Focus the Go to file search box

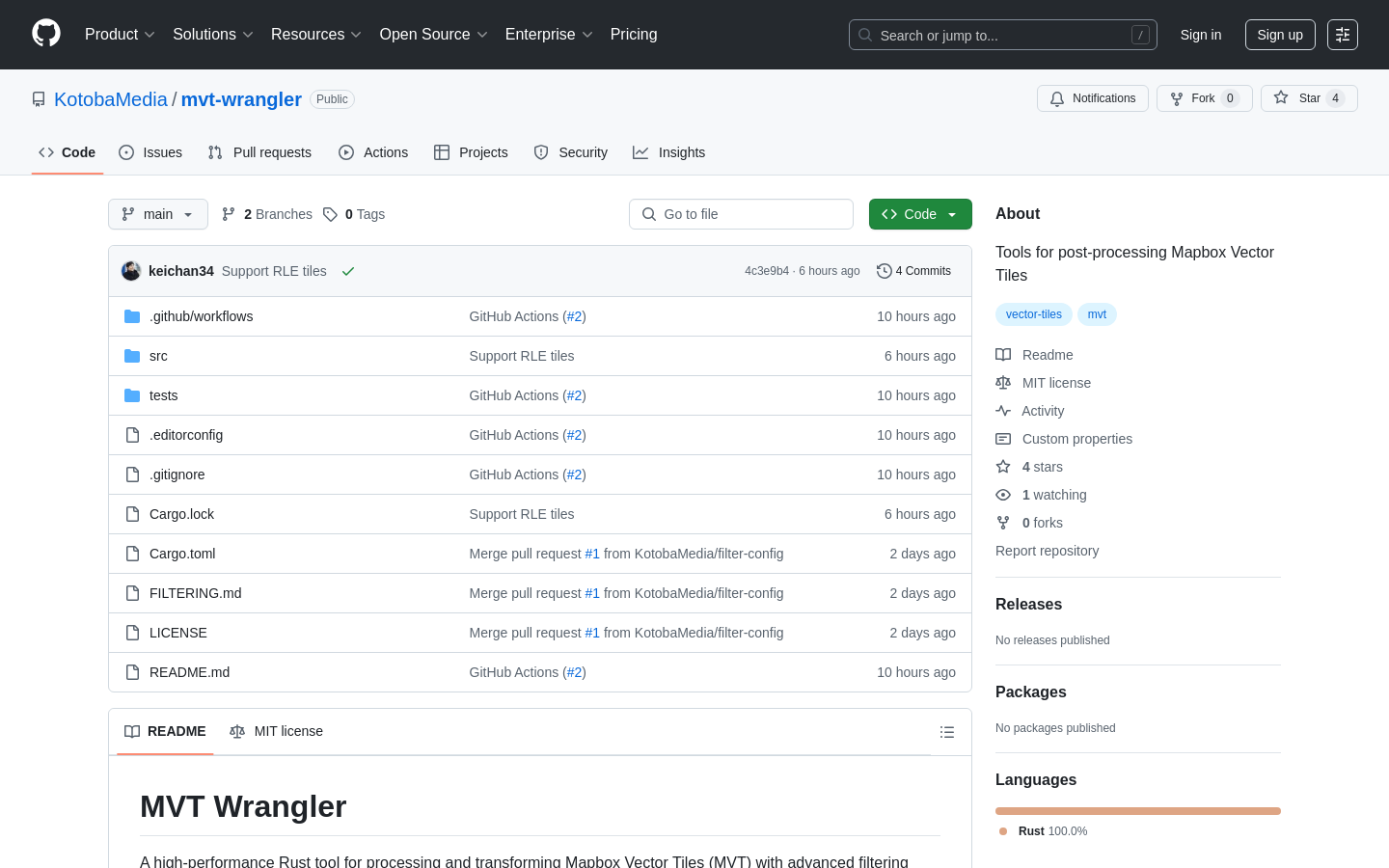click(x=741, y=214)
